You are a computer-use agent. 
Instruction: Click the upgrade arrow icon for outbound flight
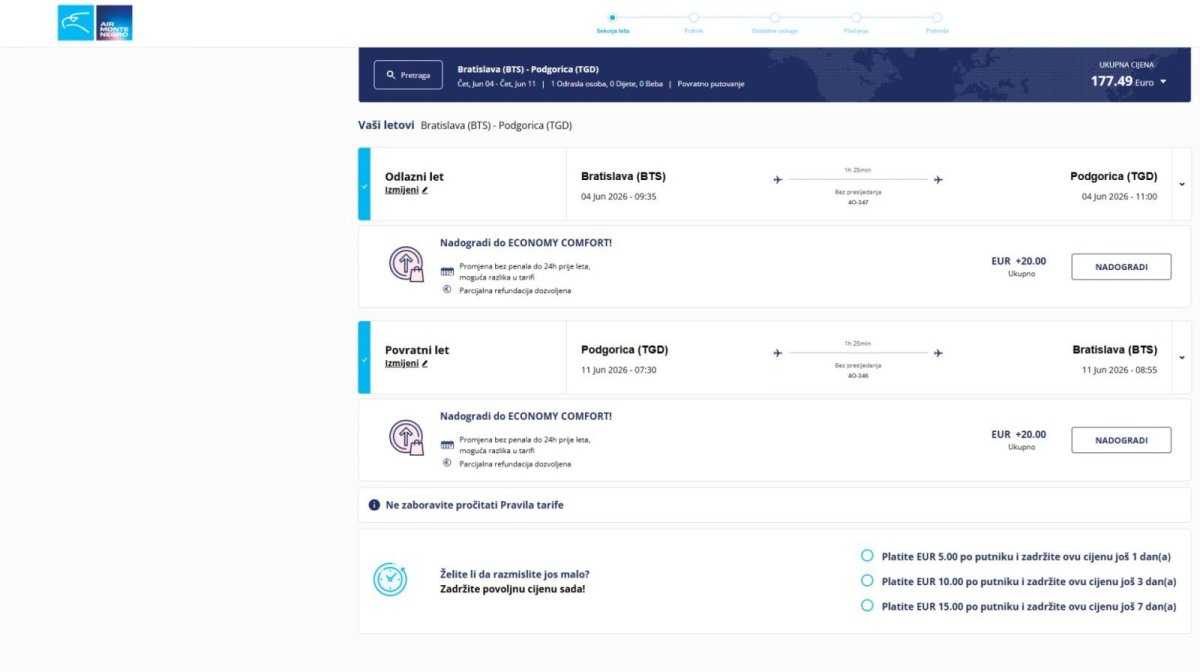pos(406,264)
